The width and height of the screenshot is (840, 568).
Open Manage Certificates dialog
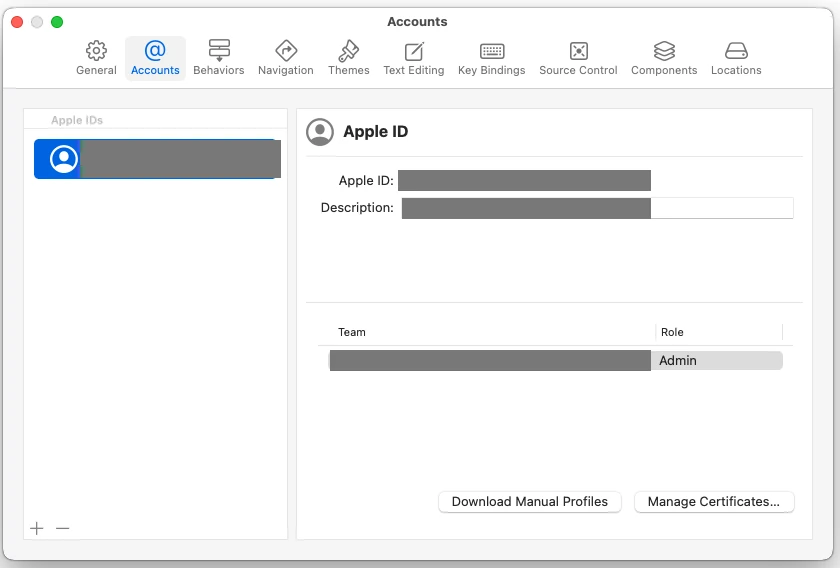point(714,502)
